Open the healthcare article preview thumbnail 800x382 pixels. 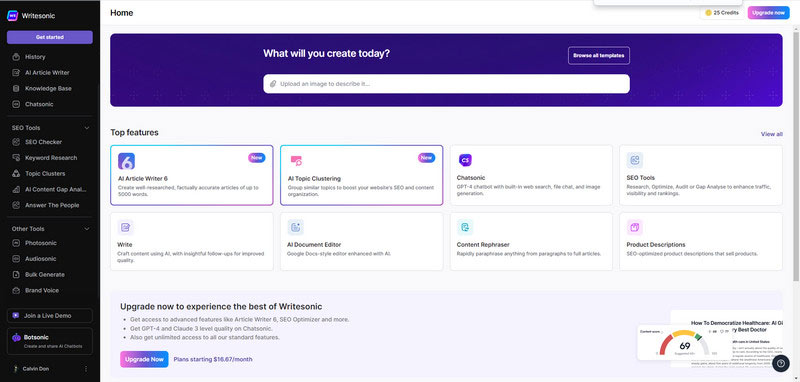727,339
